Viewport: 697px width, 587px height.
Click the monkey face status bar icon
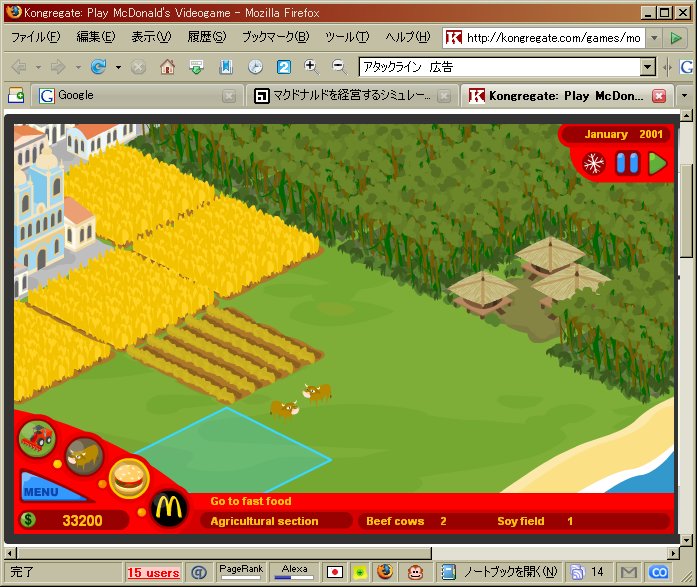[415, 572]
